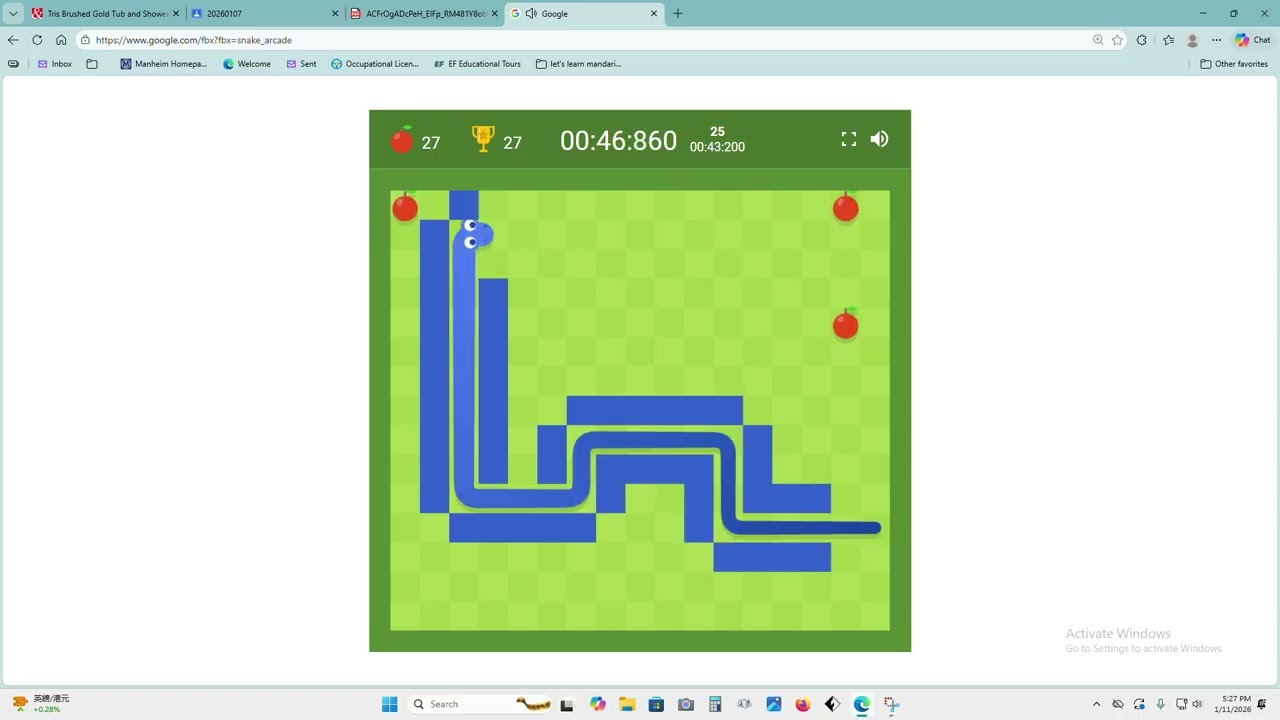Image resolution: width=1280 pixels, height=720 pixels.
Task: Launch Copilot from taskbar
Action: tap(598, 704)
